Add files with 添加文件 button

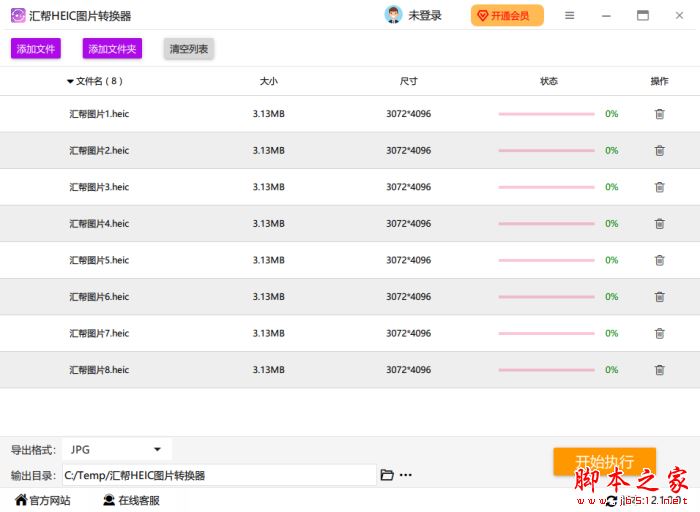36,49
